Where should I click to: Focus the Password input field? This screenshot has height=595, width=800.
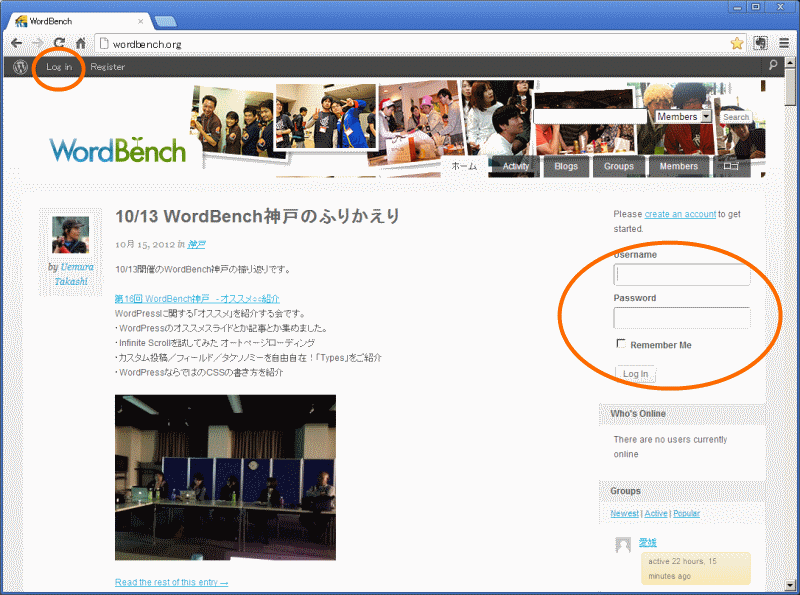pos(682,318)
